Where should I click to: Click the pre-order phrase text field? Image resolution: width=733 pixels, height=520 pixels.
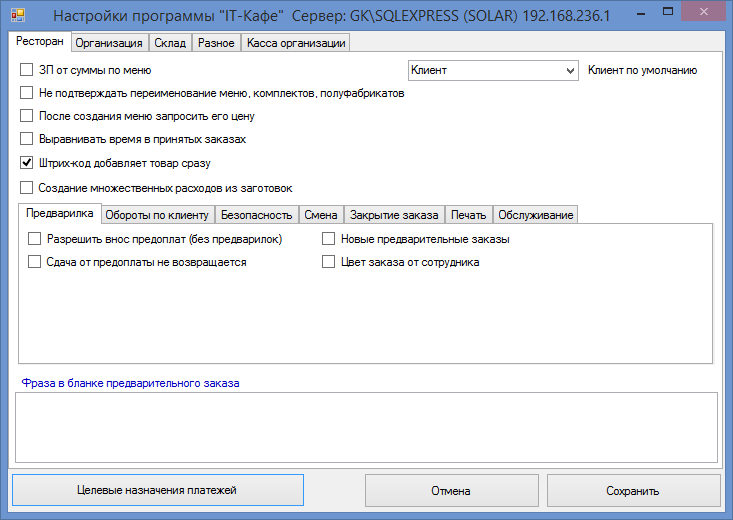[365, 427]
